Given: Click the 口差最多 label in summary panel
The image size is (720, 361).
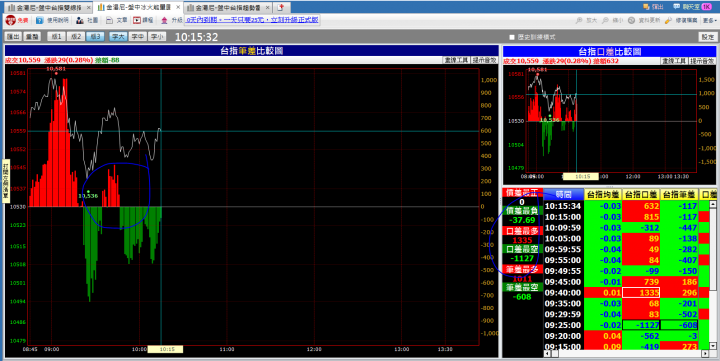Looking at the screenshot, I should [x=522, y=231].
